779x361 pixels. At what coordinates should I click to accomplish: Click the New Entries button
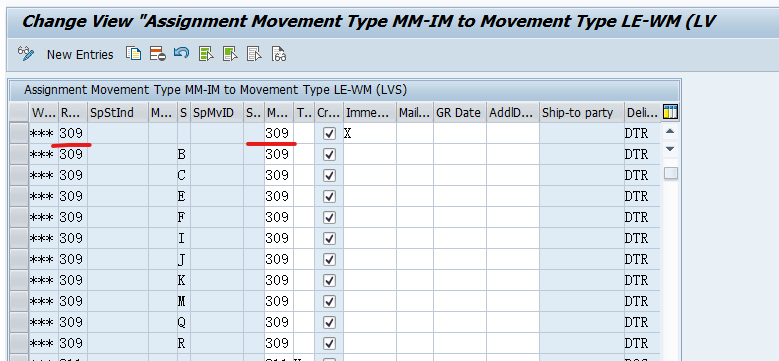[80, 54]
